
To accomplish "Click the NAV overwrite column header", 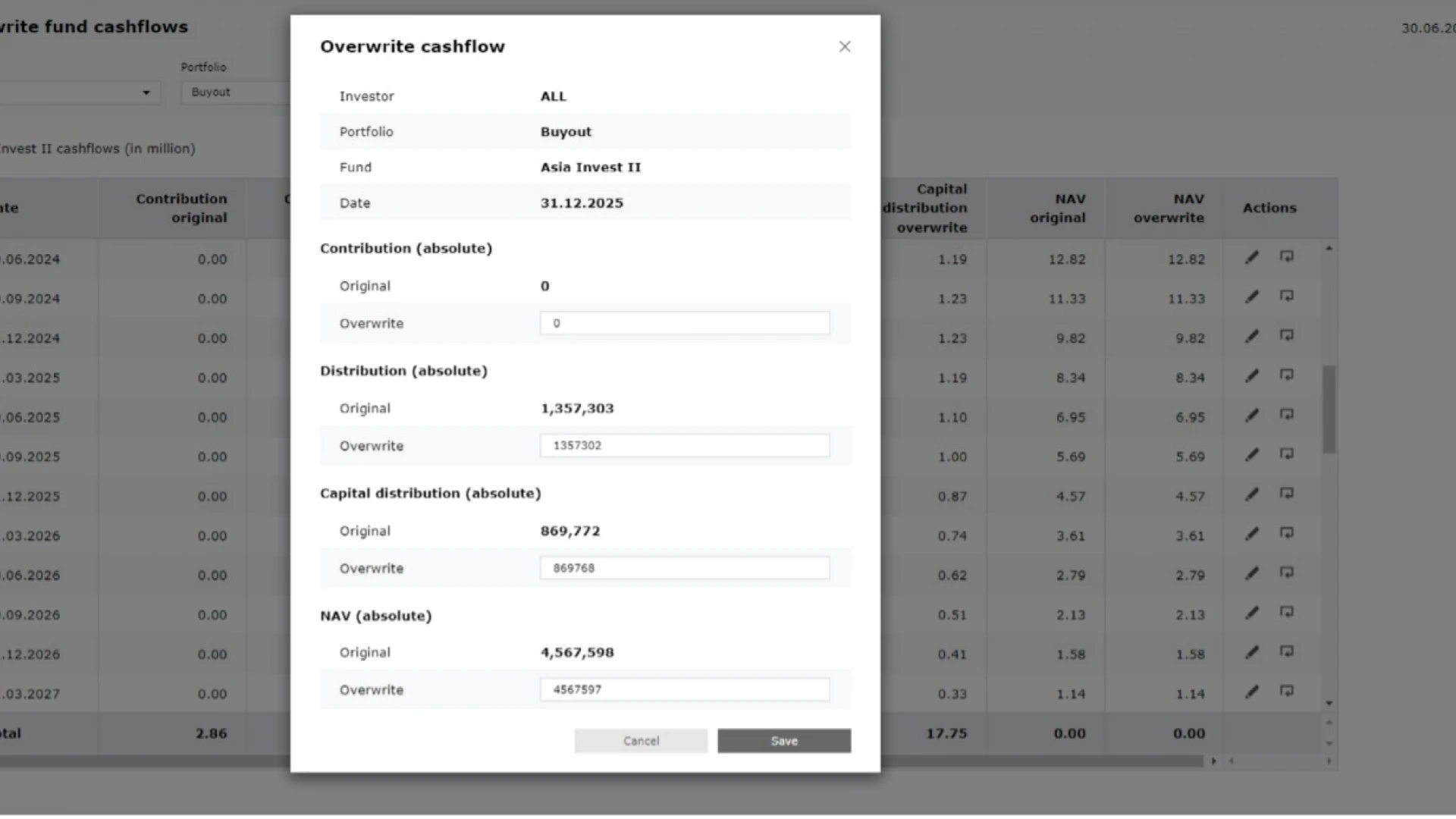I will (x=1168, y=209).
